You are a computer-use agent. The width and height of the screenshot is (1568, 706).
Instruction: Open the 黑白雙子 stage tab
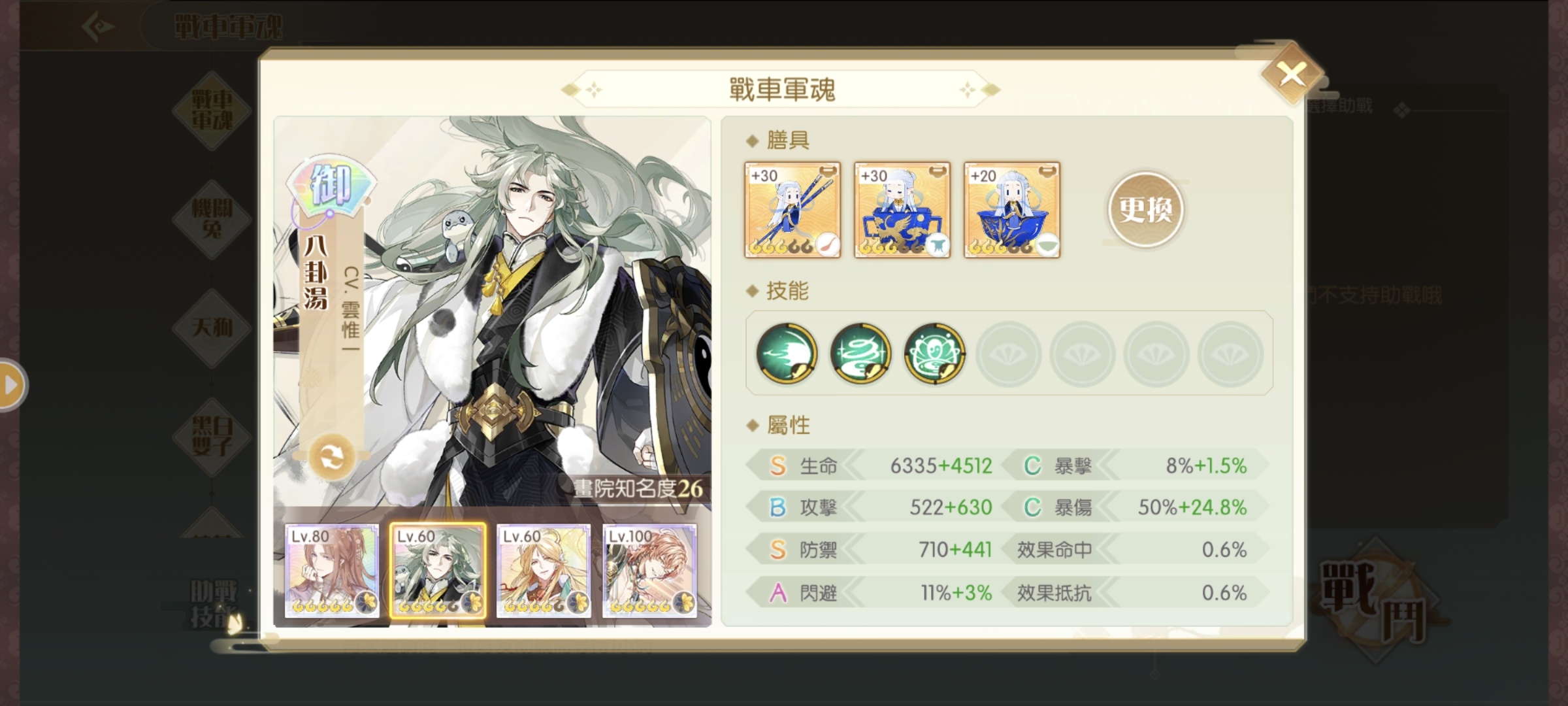(212, 437)
